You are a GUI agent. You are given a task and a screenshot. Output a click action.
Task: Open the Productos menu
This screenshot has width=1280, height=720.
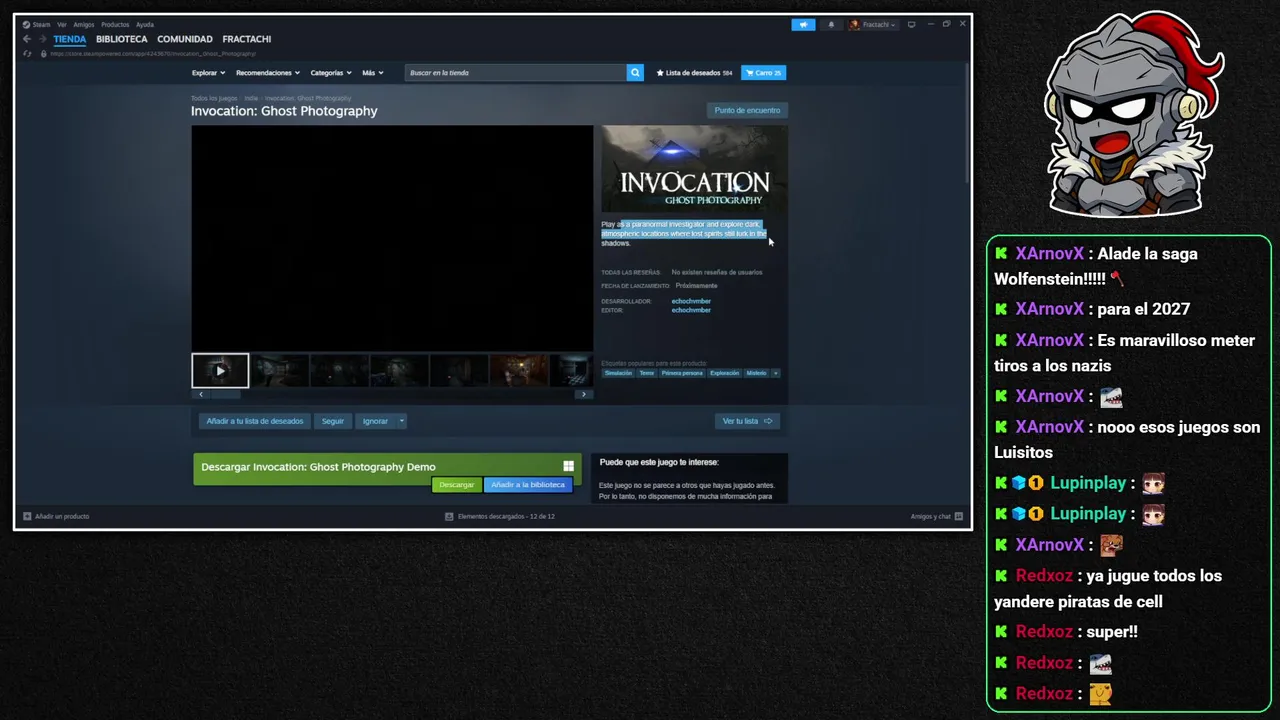[x=115, y=24]
